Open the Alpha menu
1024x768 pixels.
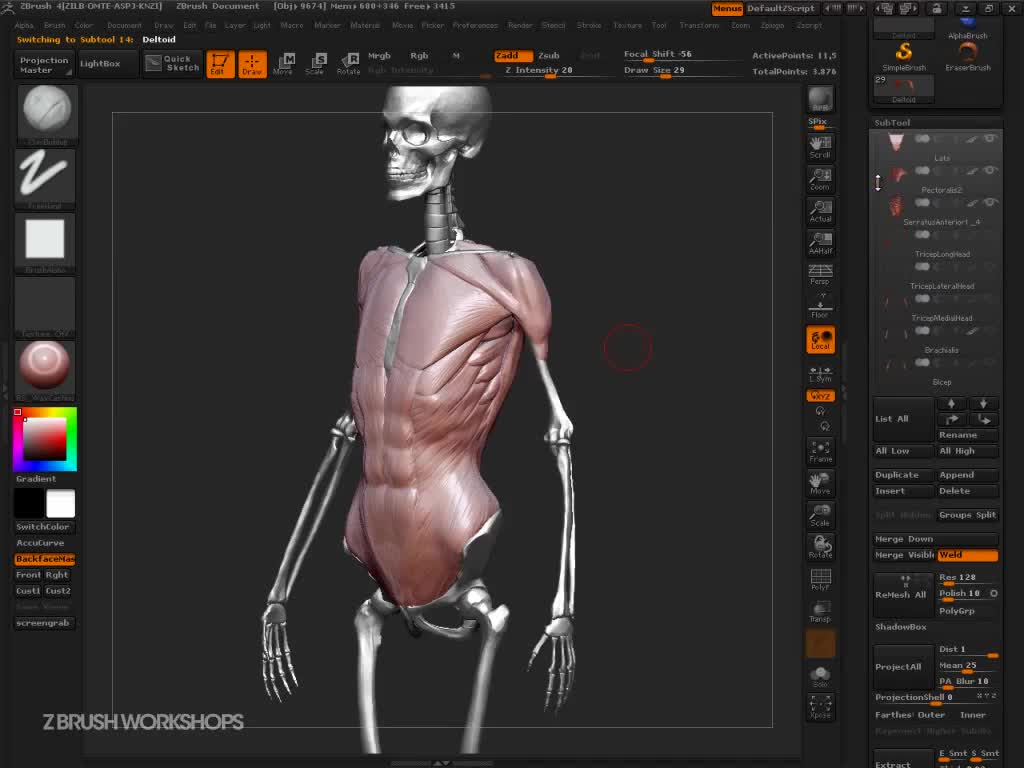click(24, 25)
